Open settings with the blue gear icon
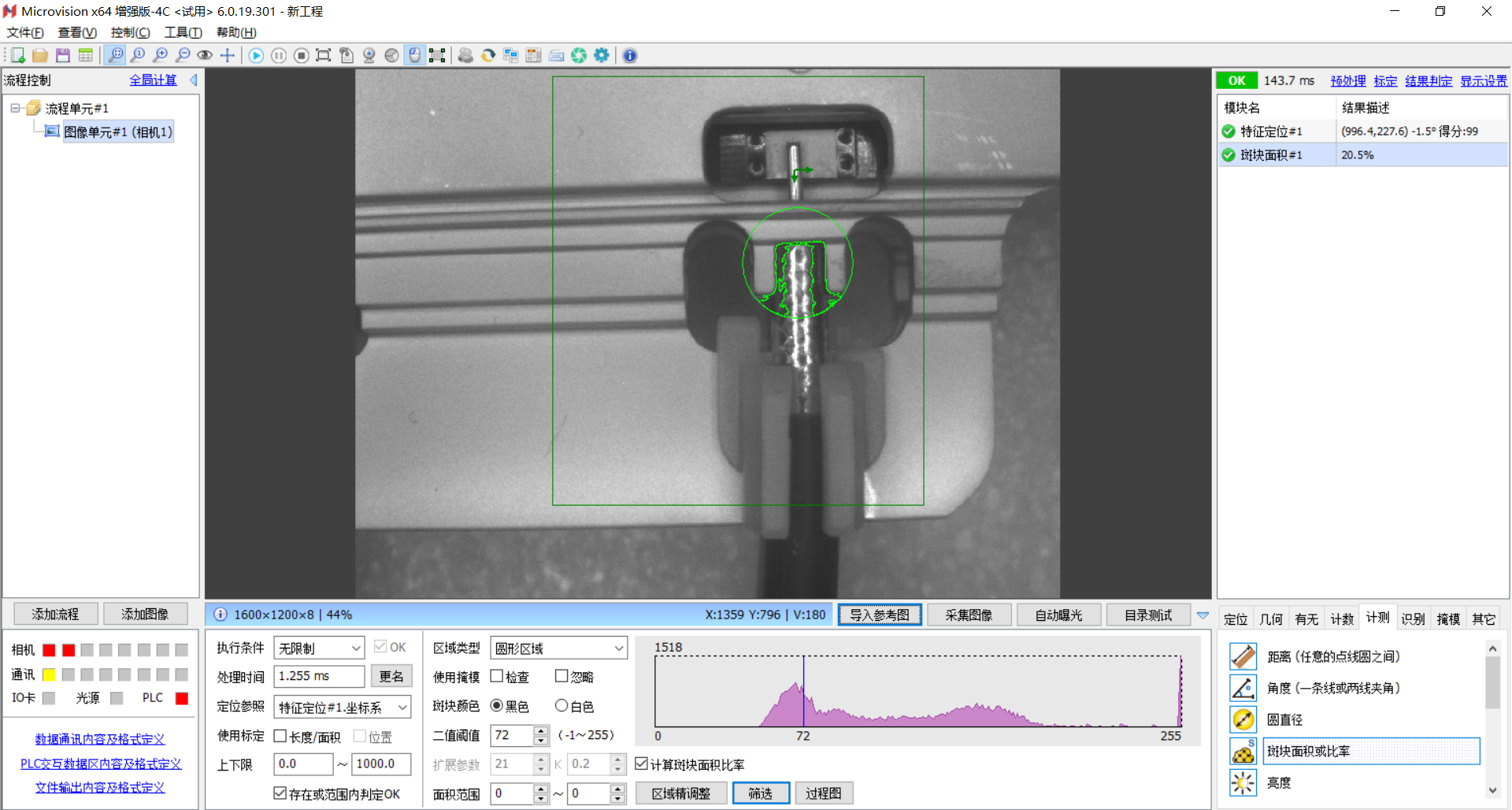The width and height of the screenshot is (1512, 810). click(x=602, y=55)
